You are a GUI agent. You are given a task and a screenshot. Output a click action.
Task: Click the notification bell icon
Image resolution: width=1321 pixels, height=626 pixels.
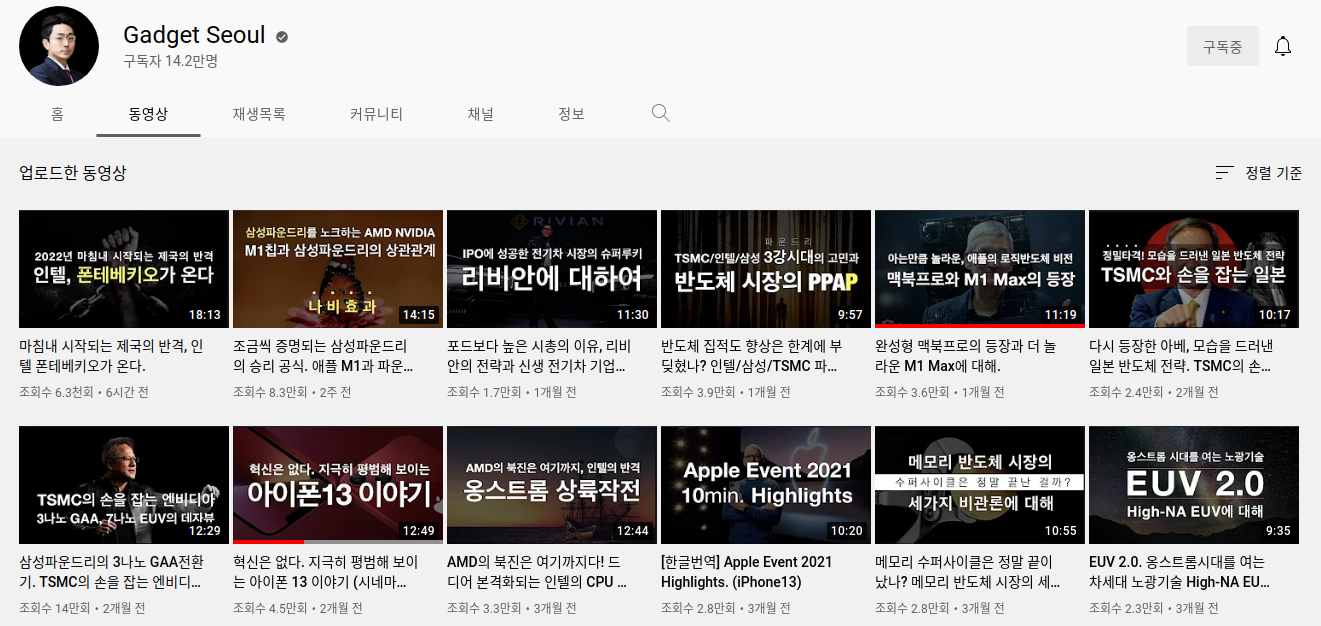pos(1283,46)
